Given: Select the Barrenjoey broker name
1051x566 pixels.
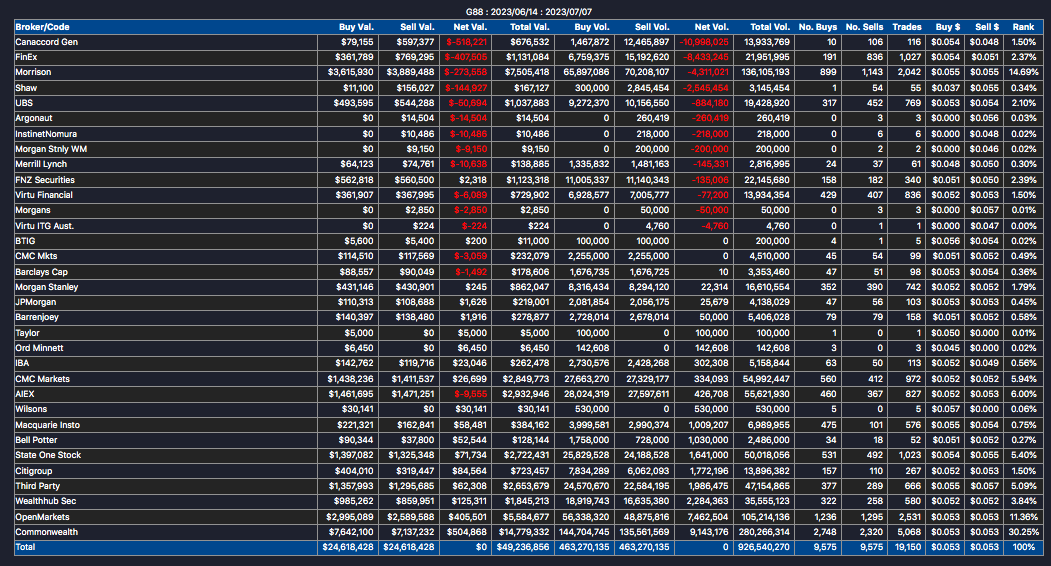Looking at the screenshot, I should pyautogui.click(x=37, y=317).
